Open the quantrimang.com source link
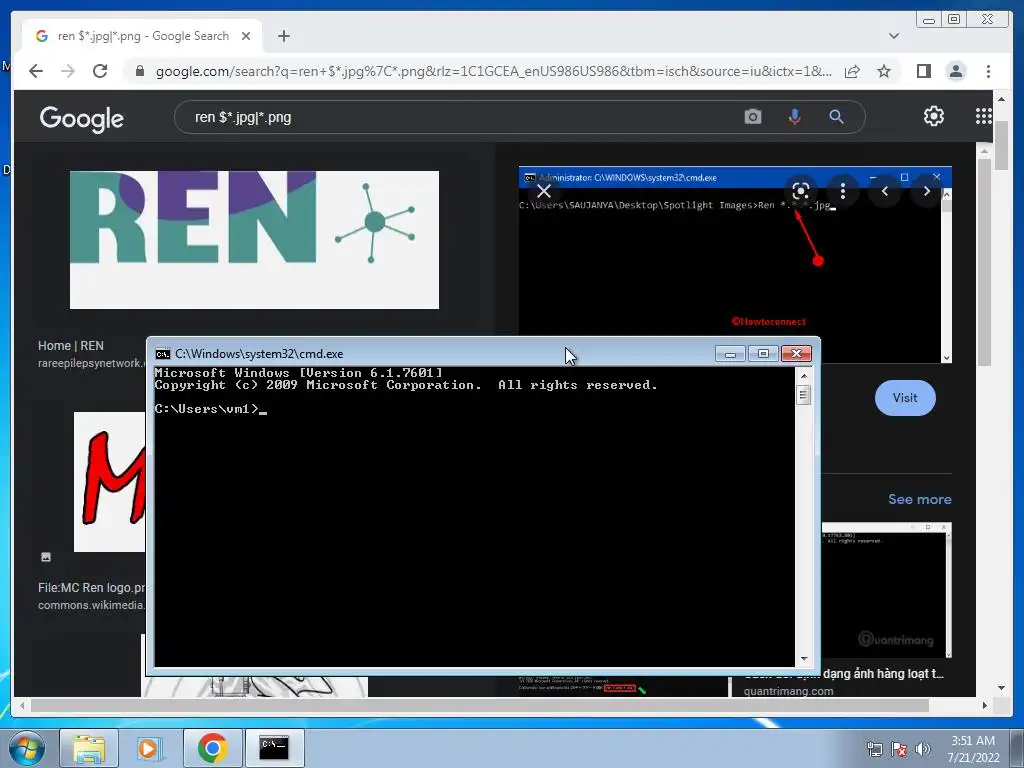Screen dimensions: 1024x768 pos(788,690)
